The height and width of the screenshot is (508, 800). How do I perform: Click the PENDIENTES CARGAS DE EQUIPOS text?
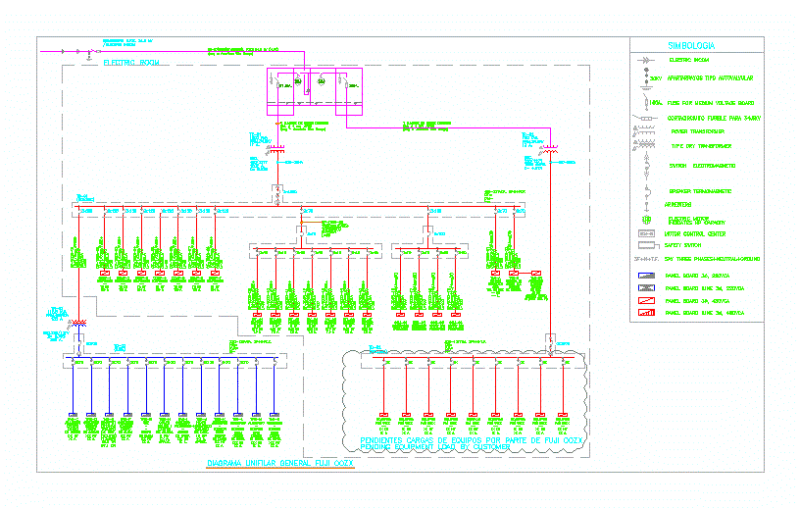tap(471, 440)
